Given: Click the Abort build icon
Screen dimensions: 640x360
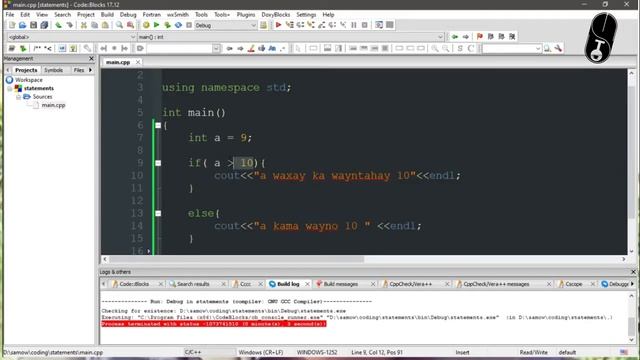Looking at the screenshot, I should coord(189,25).
